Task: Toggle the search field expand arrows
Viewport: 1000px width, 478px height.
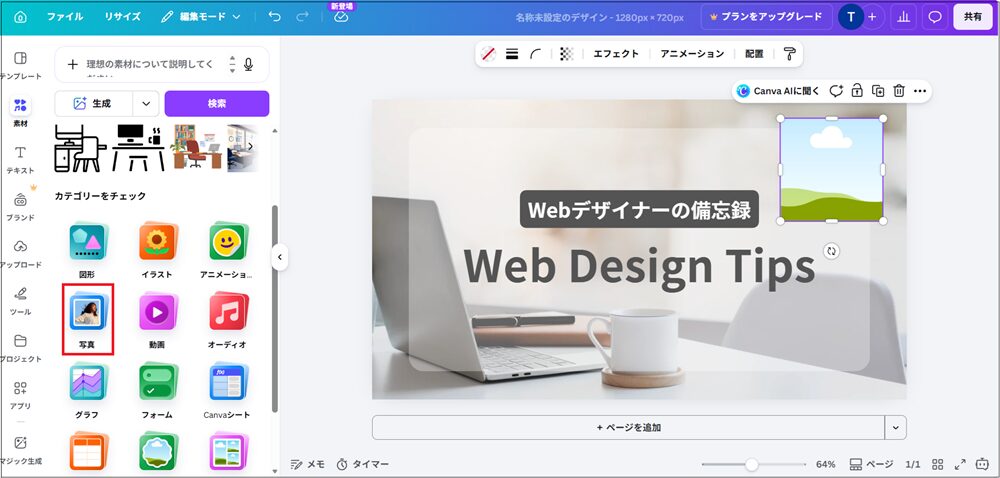Action: pos(232,64)
